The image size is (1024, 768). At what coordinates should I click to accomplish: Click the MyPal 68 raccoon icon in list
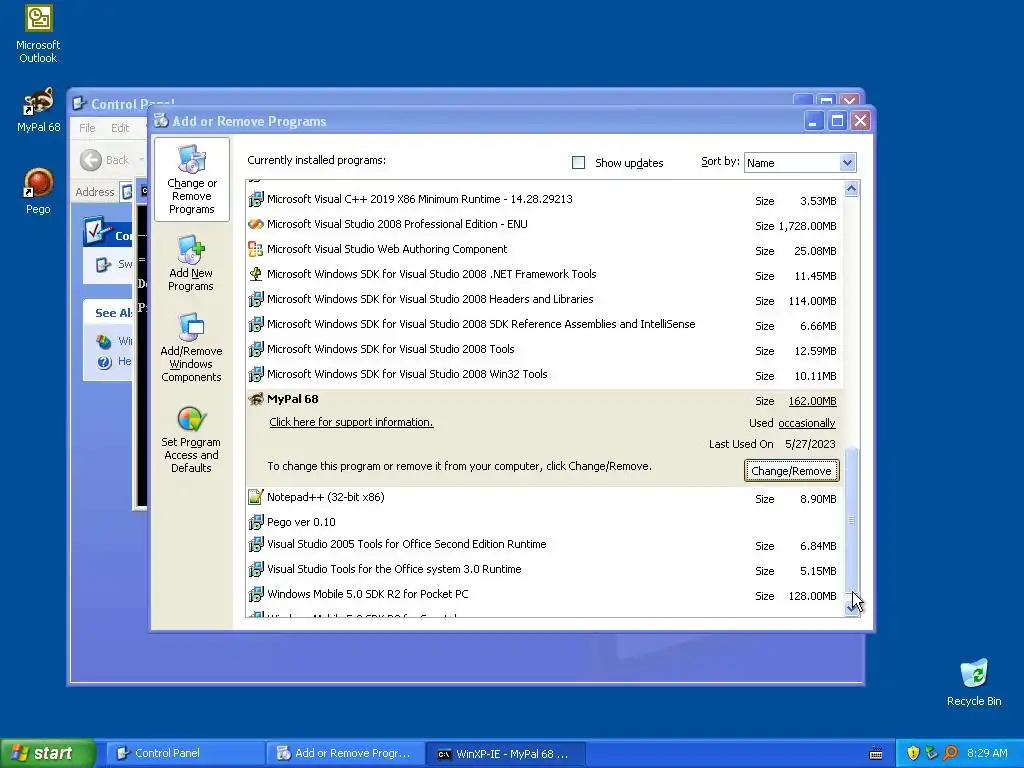[256, 399]
